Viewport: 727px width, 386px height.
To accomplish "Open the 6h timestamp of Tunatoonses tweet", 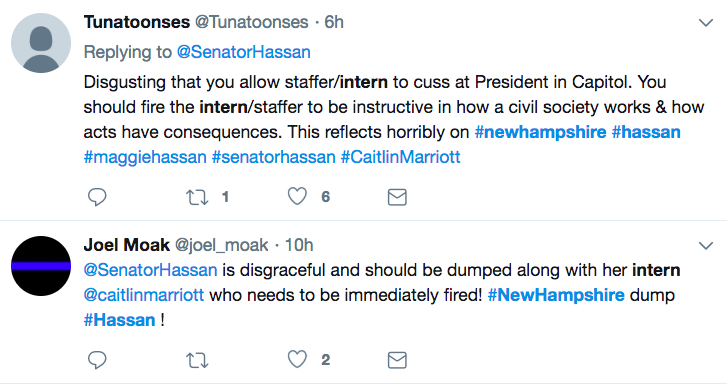I will (334, 22).
